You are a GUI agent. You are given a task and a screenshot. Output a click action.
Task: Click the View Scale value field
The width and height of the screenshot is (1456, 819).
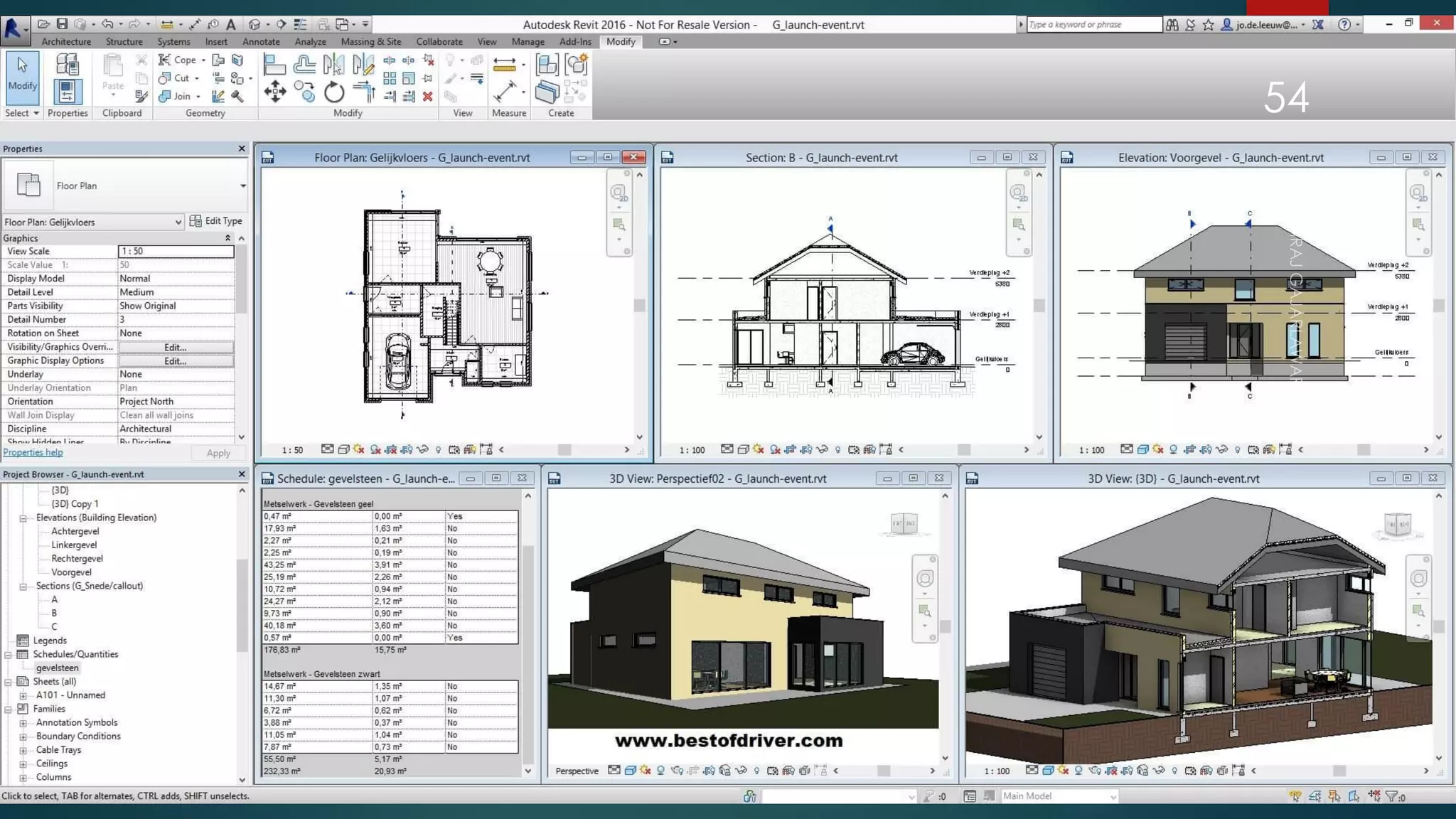tap(176, 251)
